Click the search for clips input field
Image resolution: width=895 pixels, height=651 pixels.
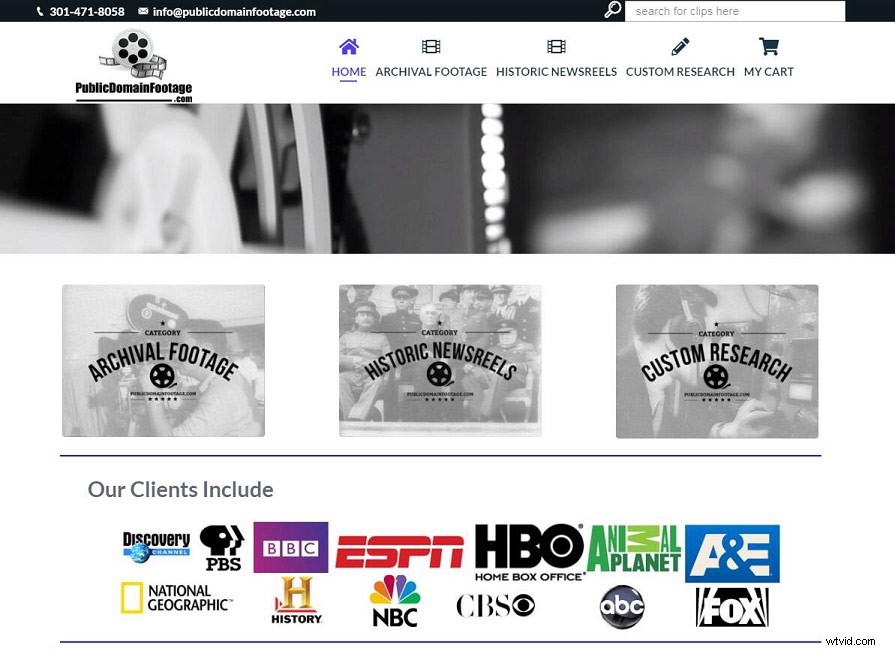pyautogui.click(x=735, y=11)
